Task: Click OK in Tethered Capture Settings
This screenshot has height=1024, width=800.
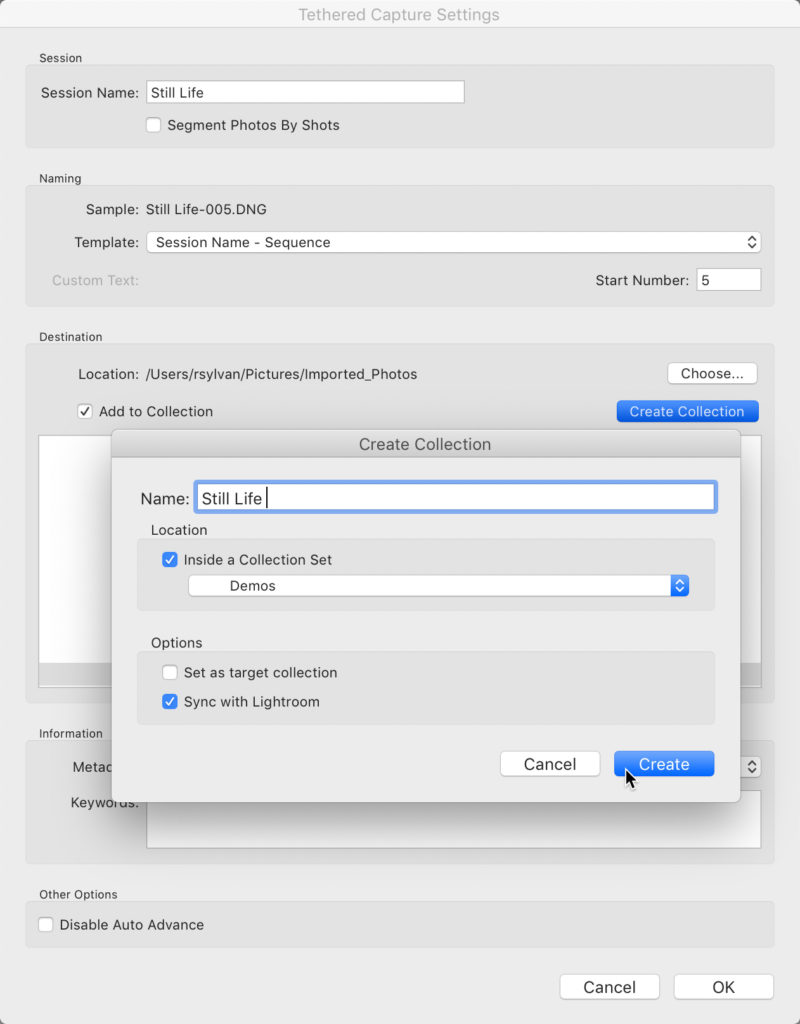Action: pyautogui.click(x=723, y=987)
